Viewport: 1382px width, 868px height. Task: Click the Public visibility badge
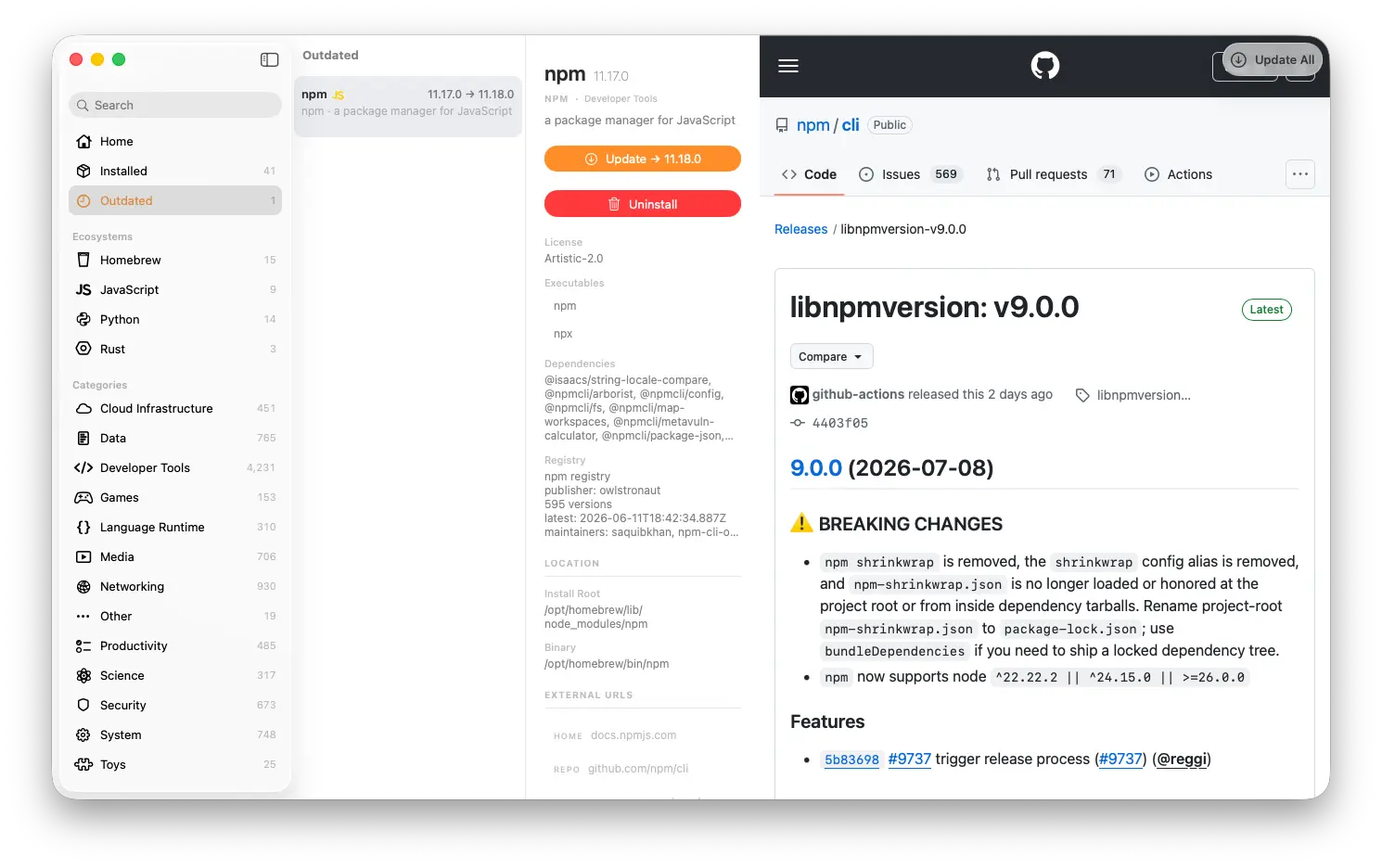[x=889, y=125]
